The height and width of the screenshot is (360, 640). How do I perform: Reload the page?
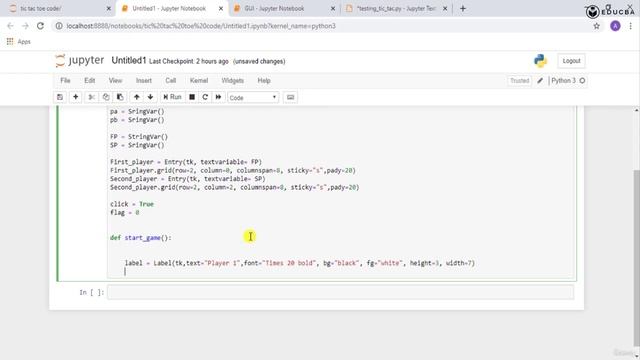(40, 26)
